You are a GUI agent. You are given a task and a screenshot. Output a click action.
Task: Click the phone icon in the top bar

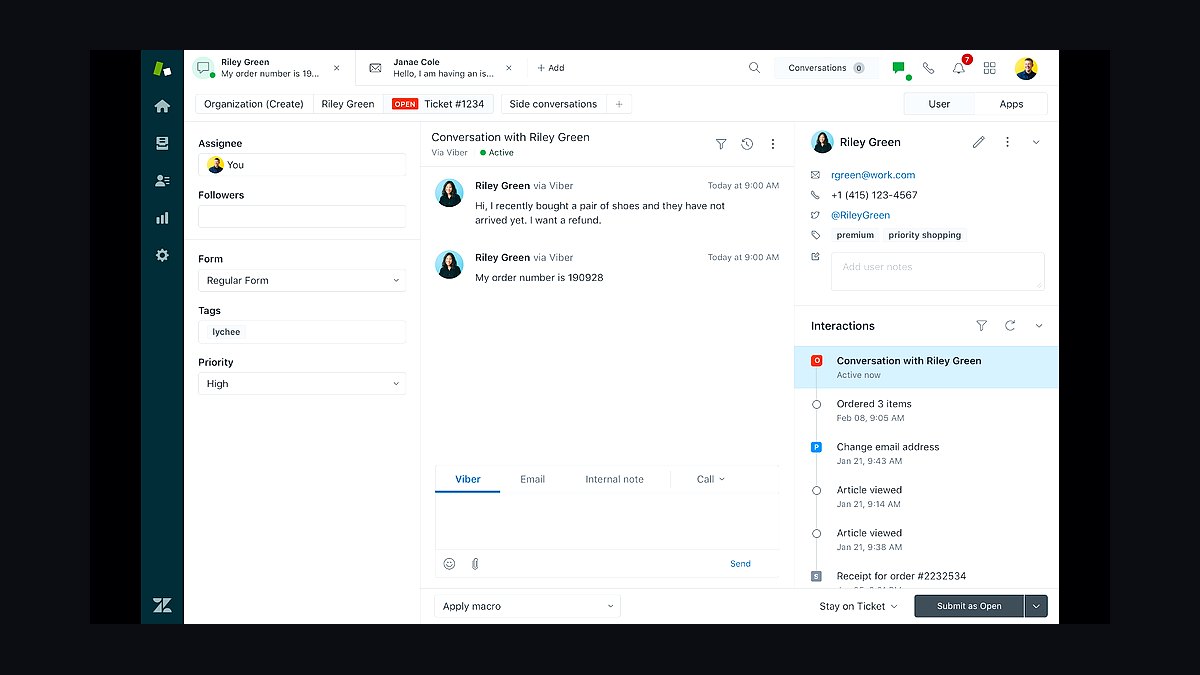929,68
